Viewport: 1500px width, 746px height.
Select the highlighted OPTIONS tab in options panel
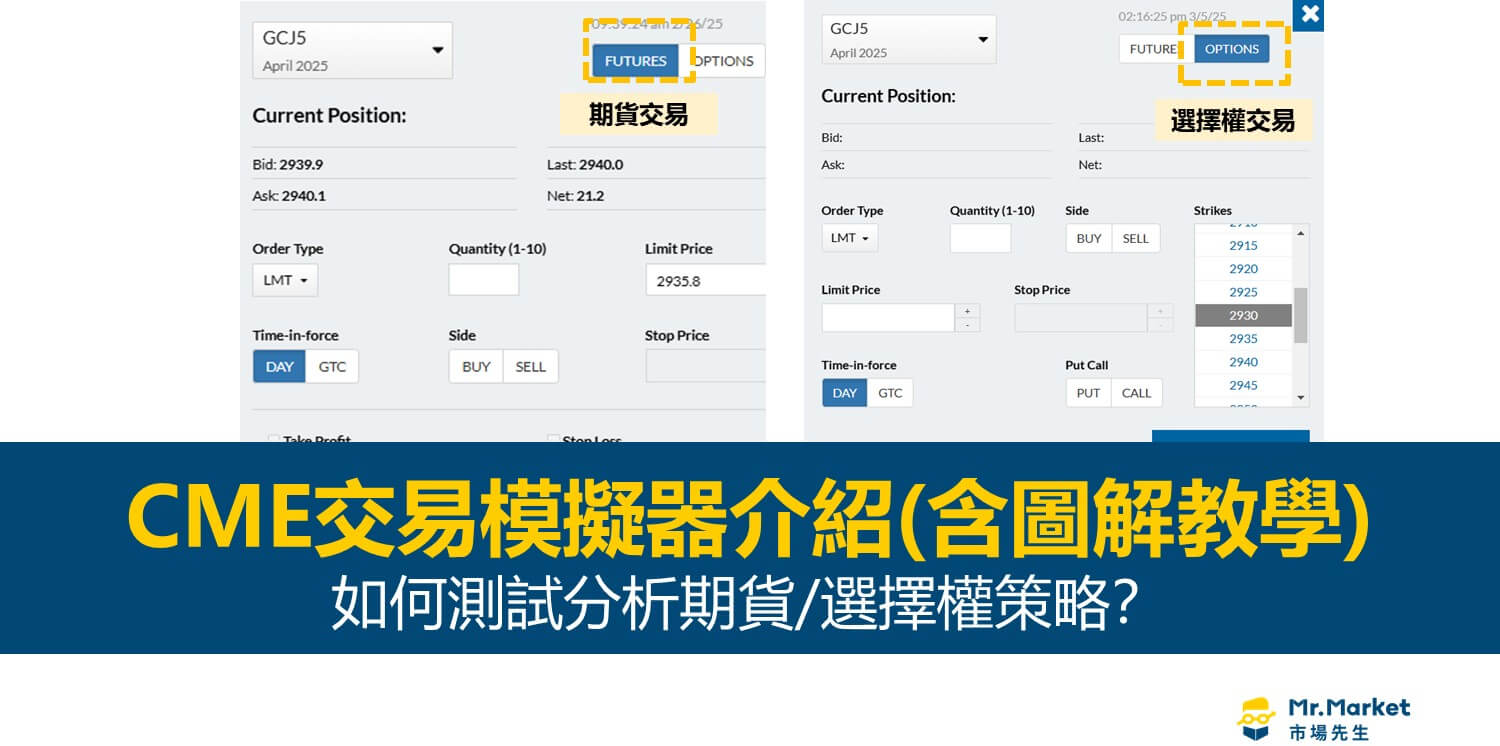pos(1232,49)
